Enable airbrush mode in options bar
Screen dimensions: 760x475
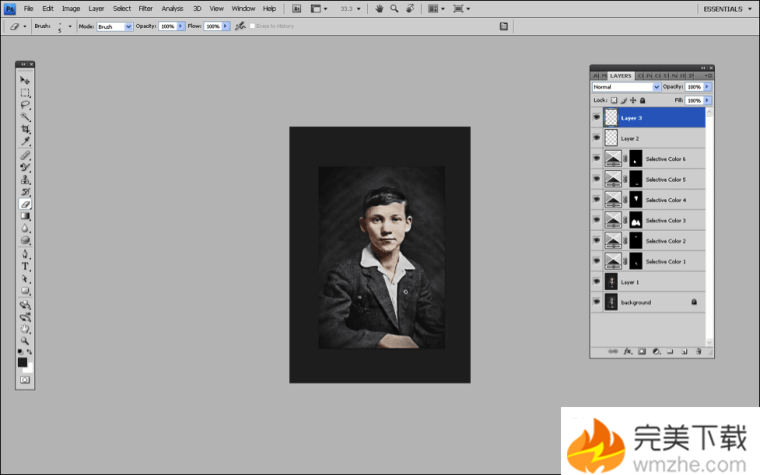(240, 27)
